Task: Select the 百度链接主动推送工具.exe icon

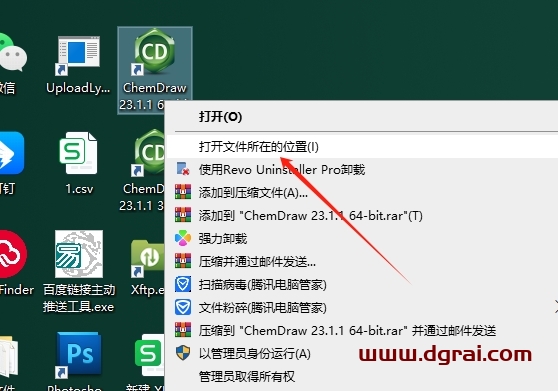Action: (x=79, y=254)
